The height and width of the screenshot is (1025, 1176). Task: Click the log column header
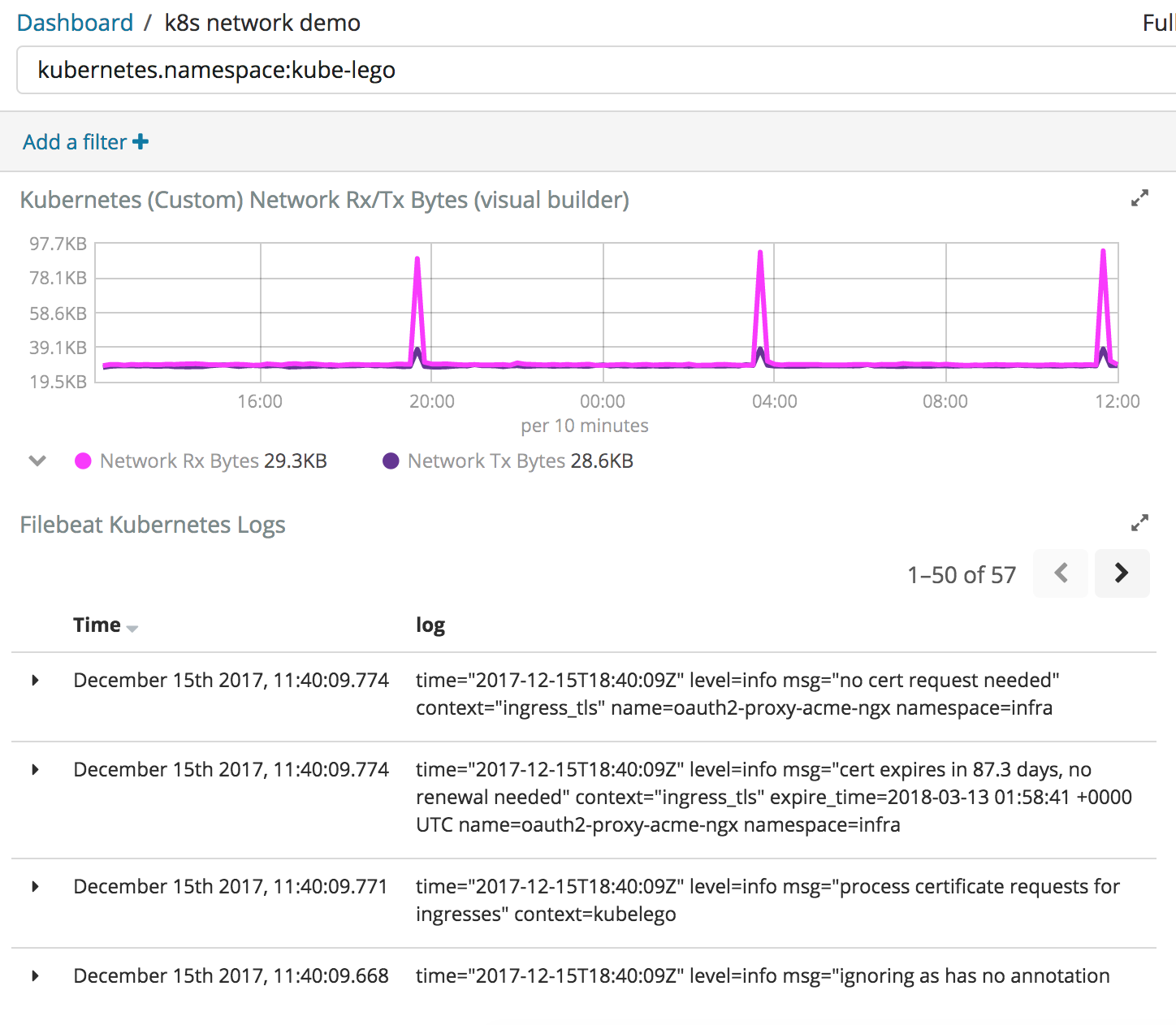[x=430, y=625]
